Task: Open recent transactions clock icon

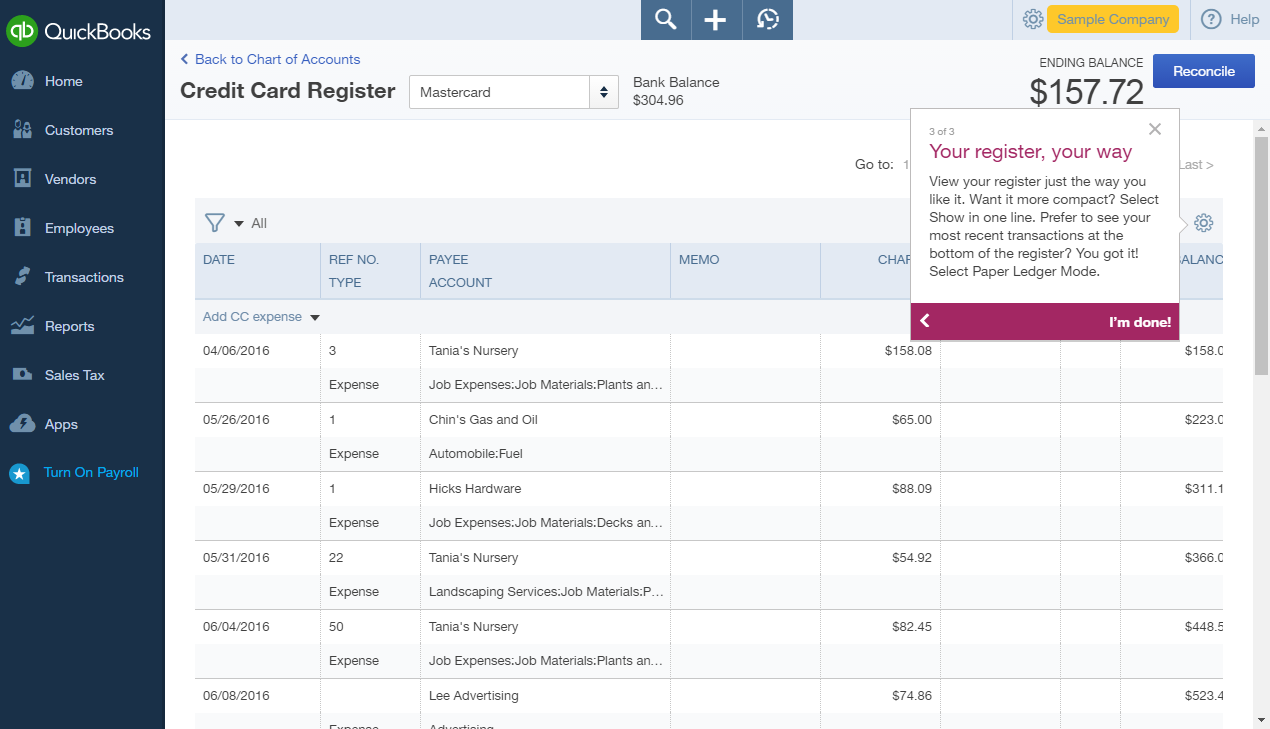Action: click(x=768, y=20)
